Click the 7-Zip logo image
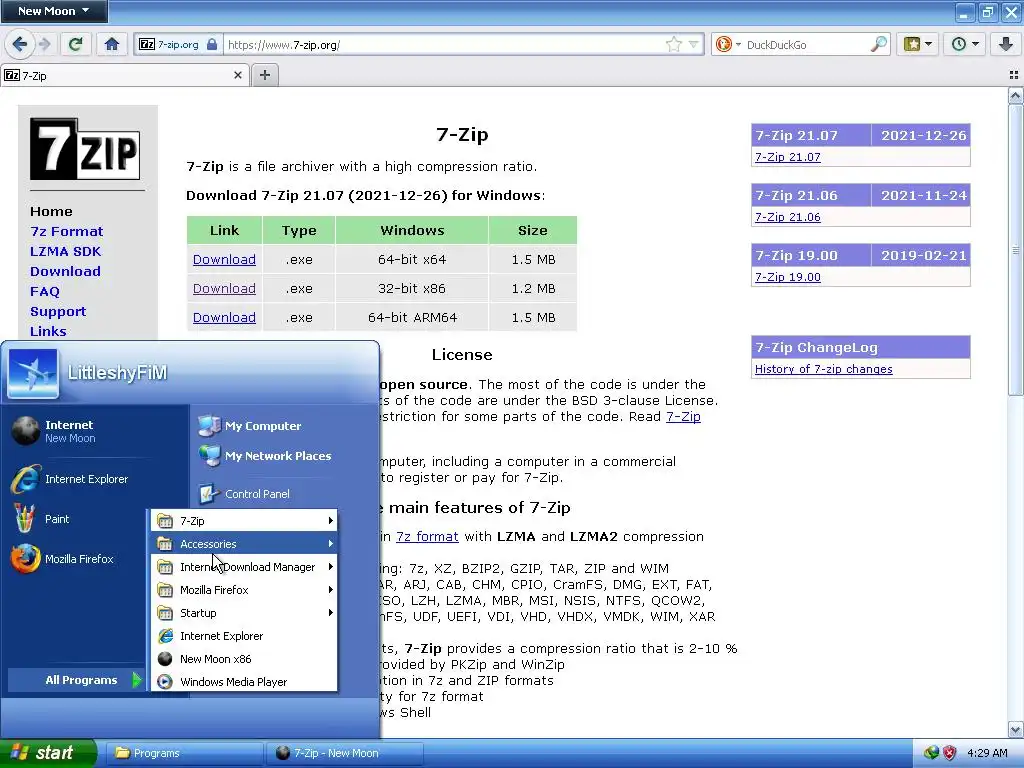The image size is (1024, 768). point(85,149)
